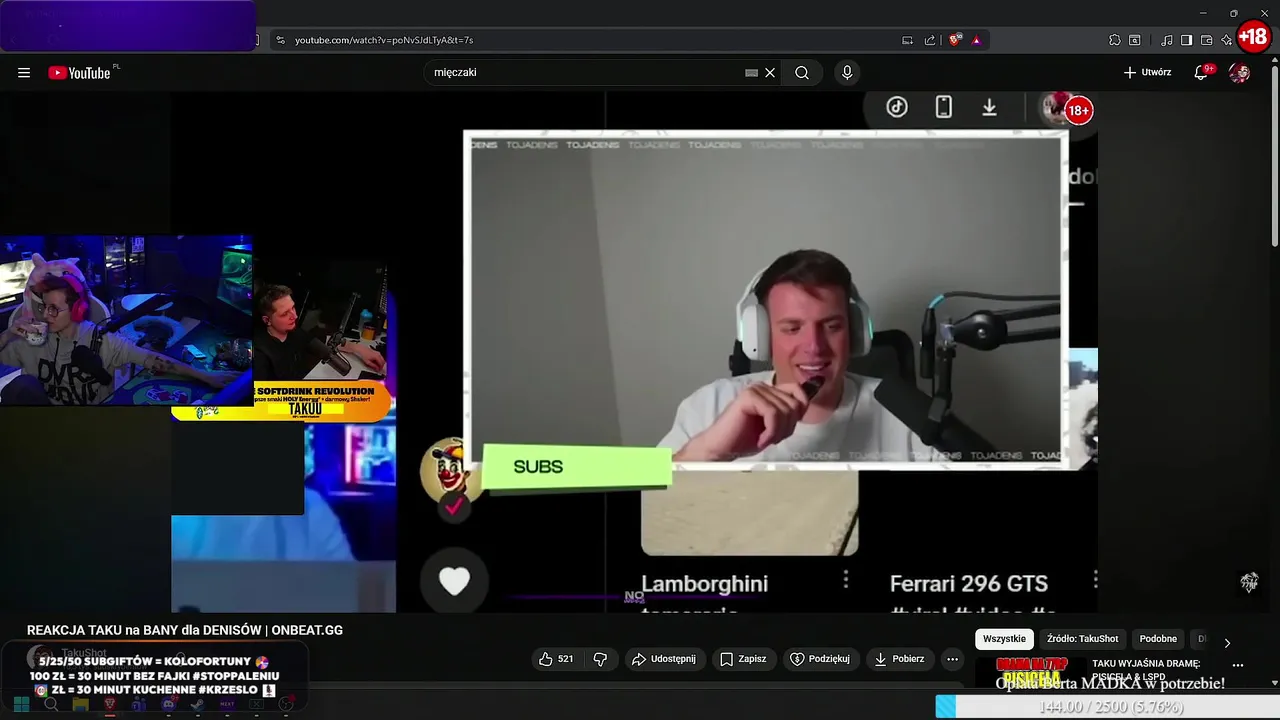Click the green SUBS label

click(x=576, y=467)
